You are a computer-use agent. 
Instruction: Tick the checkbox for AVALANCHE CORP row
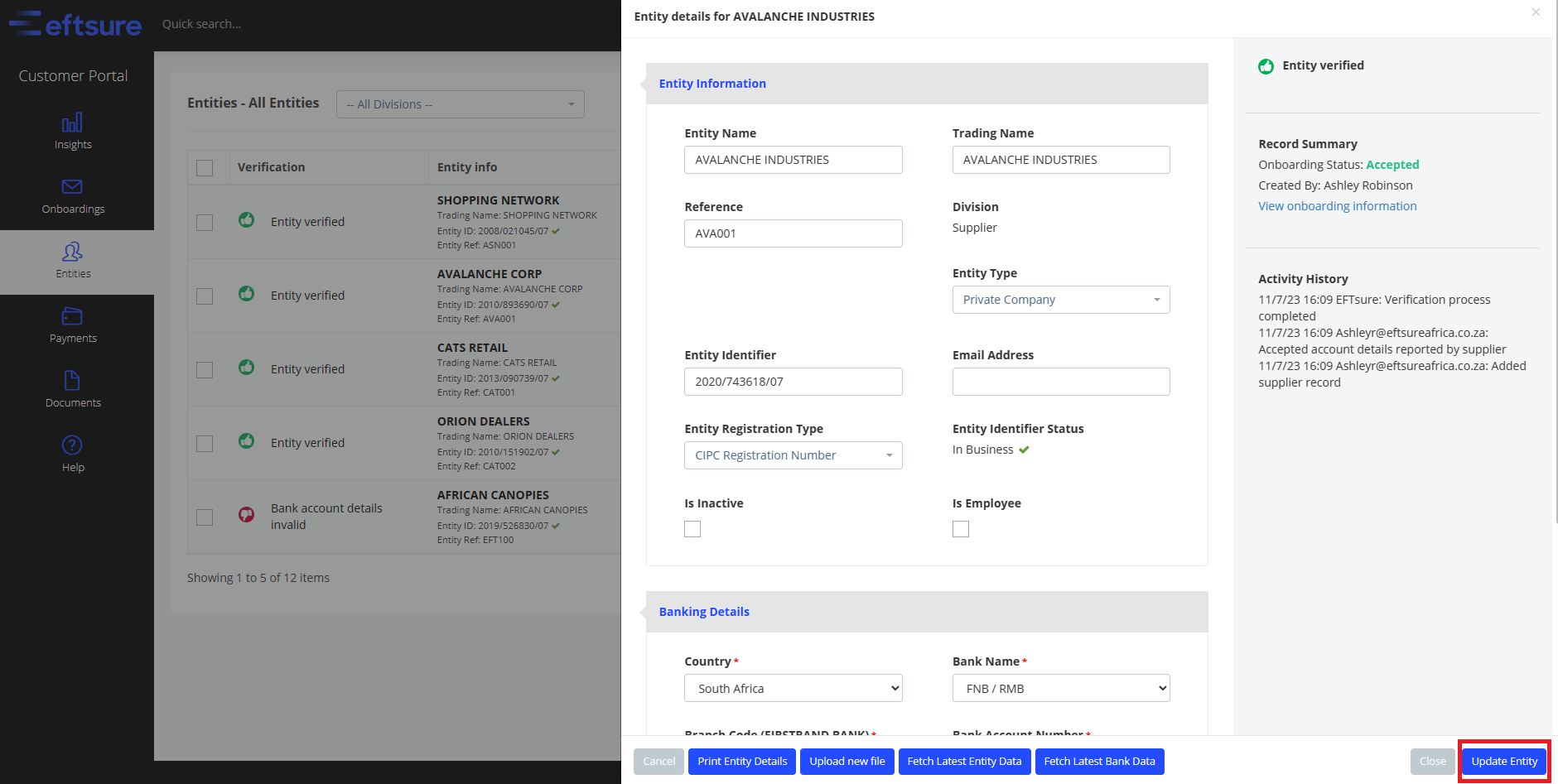pos(205,296)
